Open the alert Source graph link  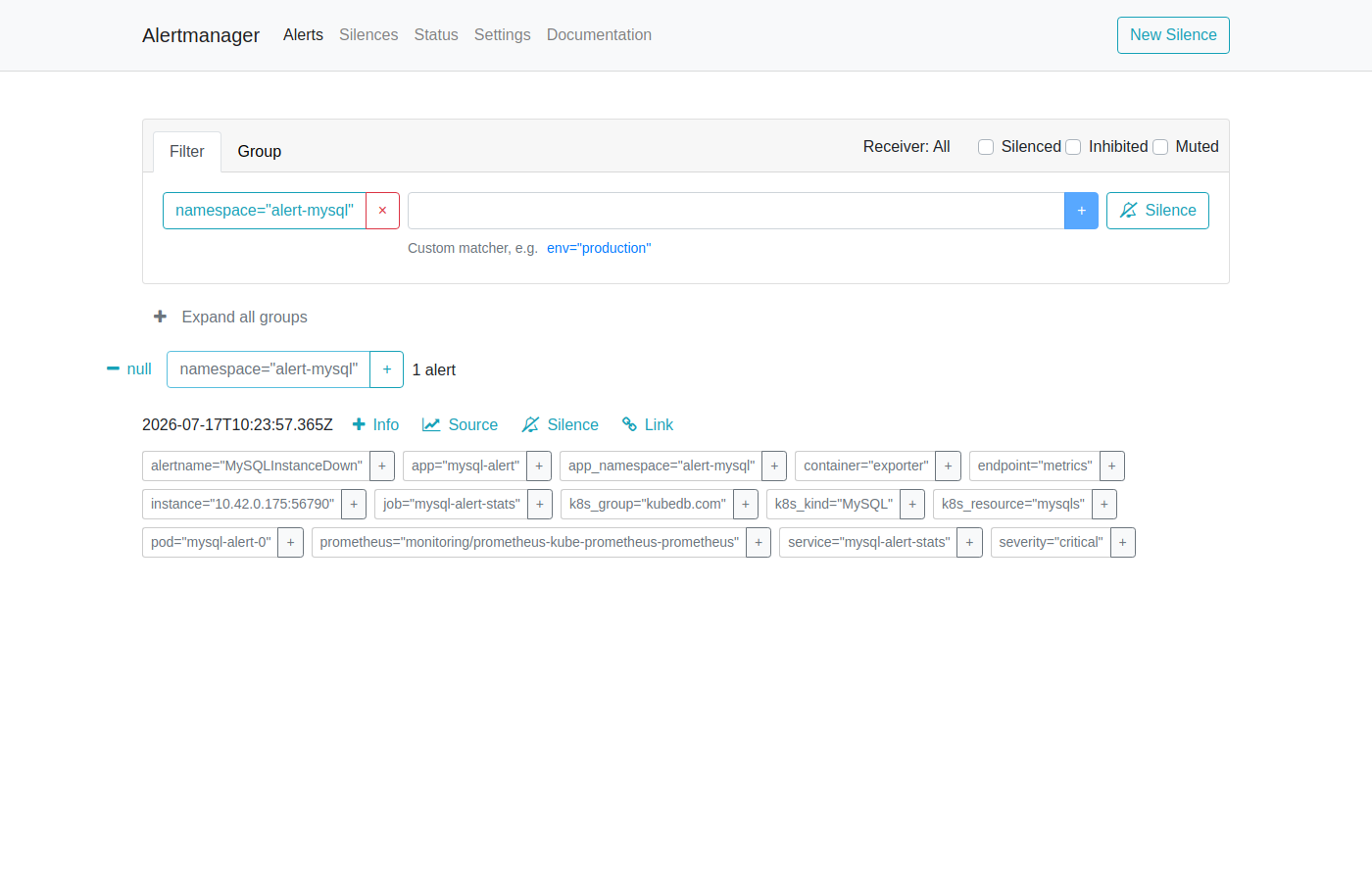pyautogui.click(x=460, y=424)
